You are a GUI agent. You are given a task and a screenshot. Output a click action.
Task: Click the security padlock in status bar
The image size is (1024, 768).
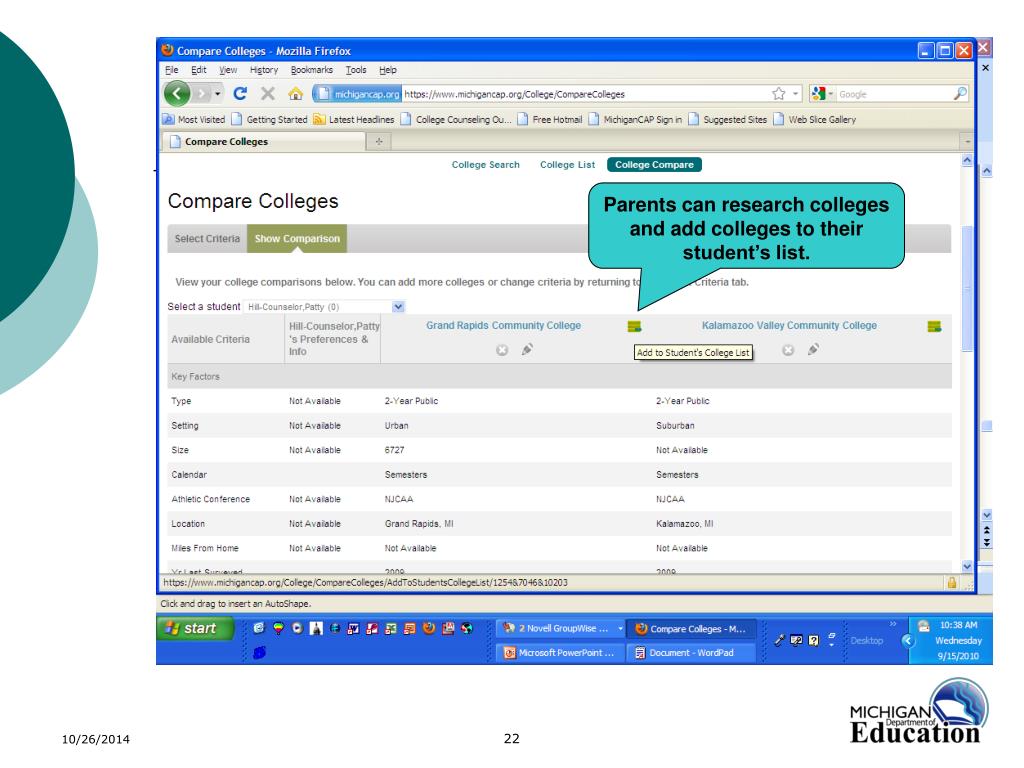point(952,583)
